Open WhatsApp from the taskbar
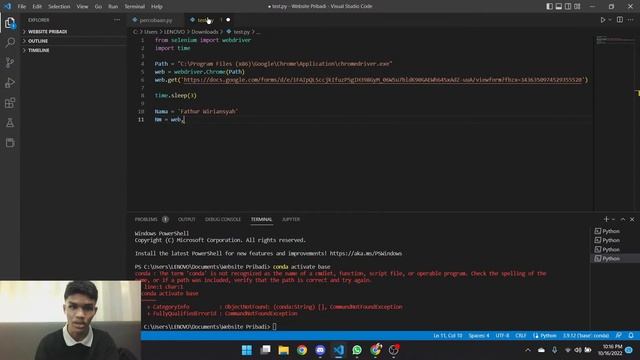640x360 pixels. point(357,350)
